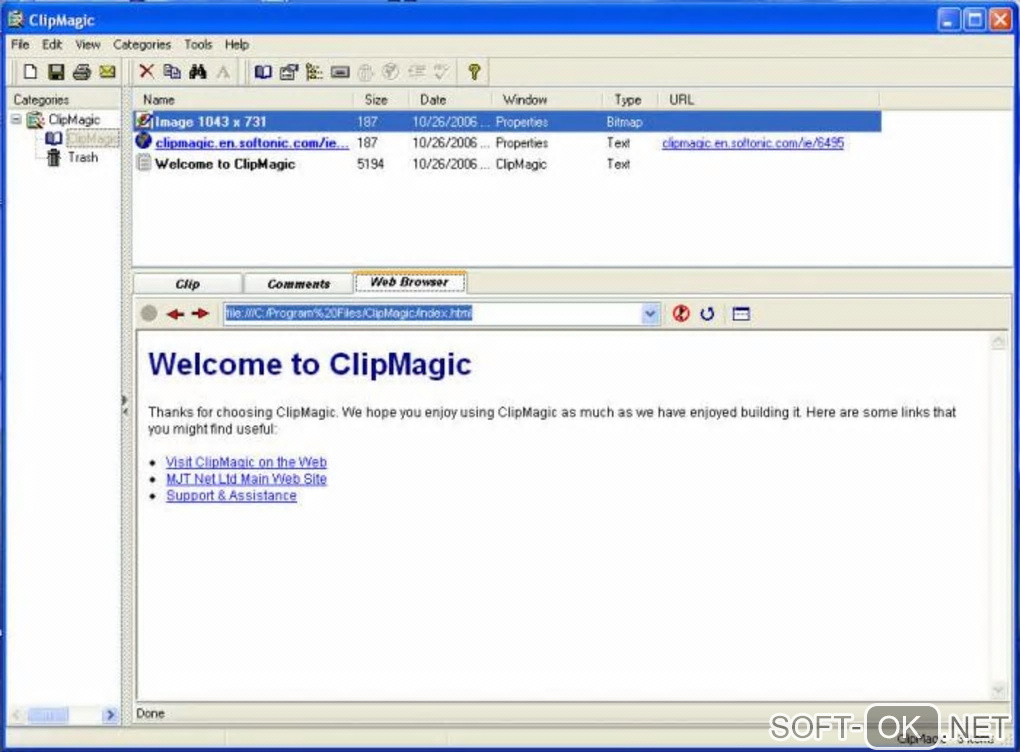Click the blue refresh arrow icon
Viewport: 1020px width, 752px height.
[707, 314]
